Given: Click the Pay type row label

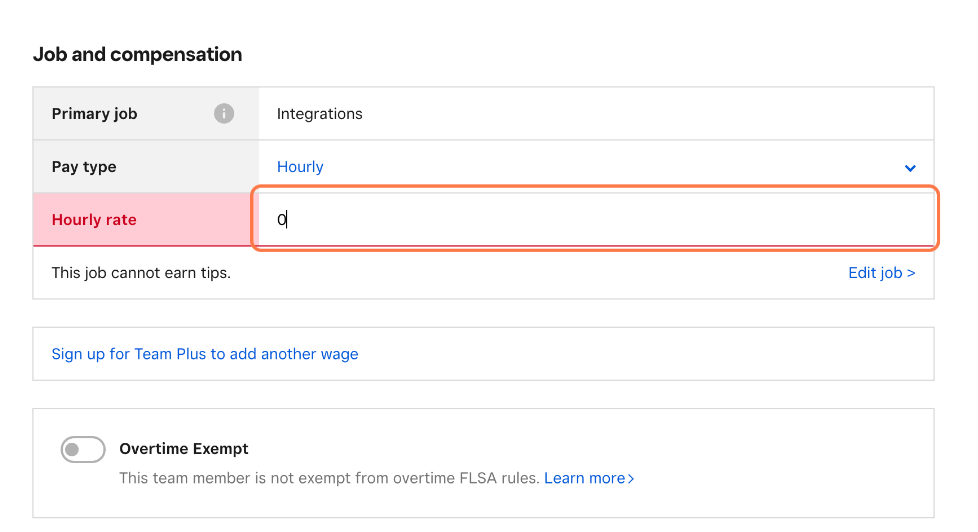Looking at the screenshot, I should pos(84,167).
